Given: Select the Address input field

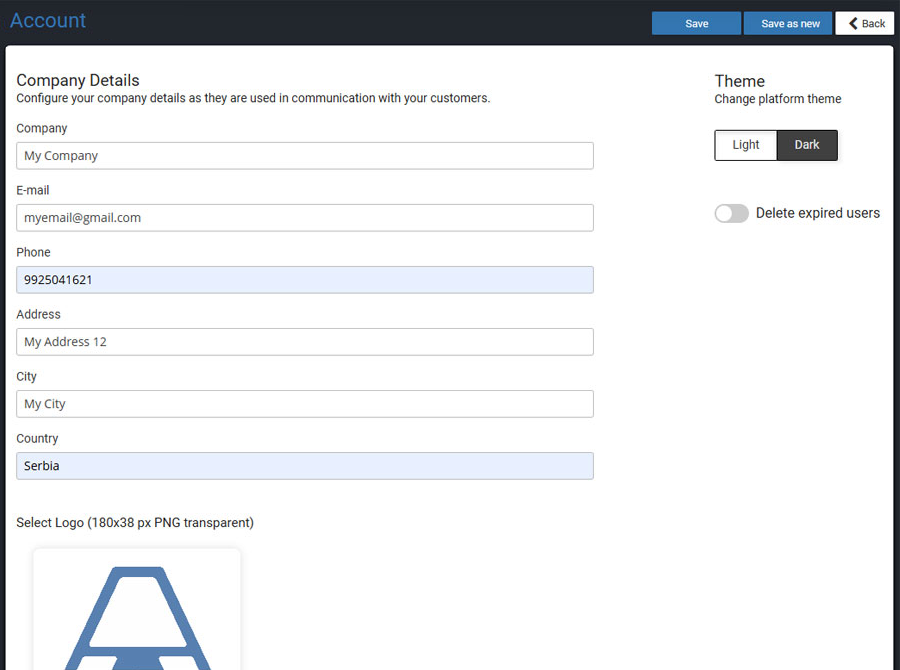Looking at the screenshot, I should coord(305,342).
